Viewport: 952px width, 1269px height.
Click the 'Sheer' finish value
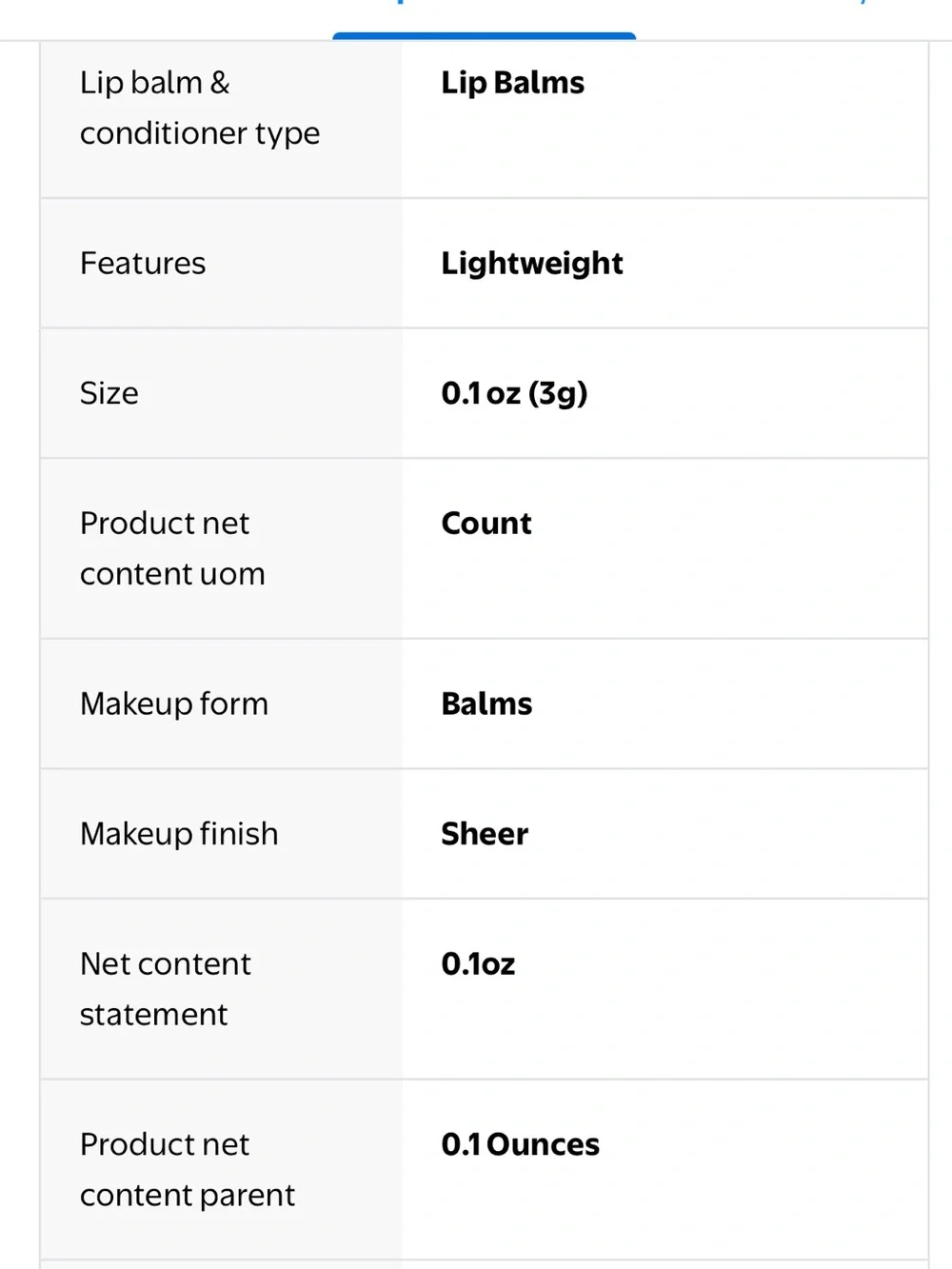pos(485,834)
